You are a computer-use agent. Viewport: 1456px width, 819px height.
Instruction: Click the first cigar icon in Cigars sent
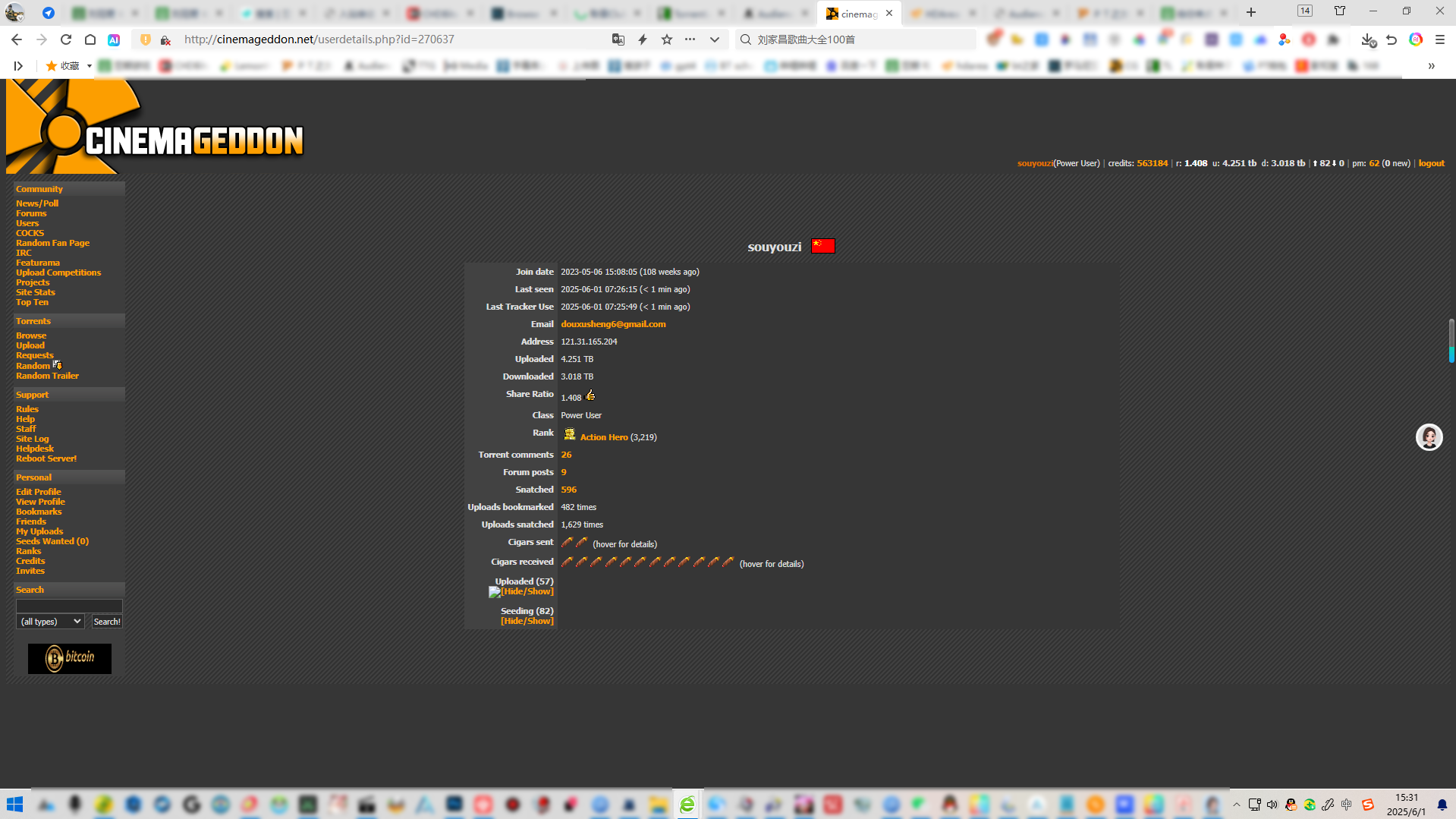tap(567, 542)
